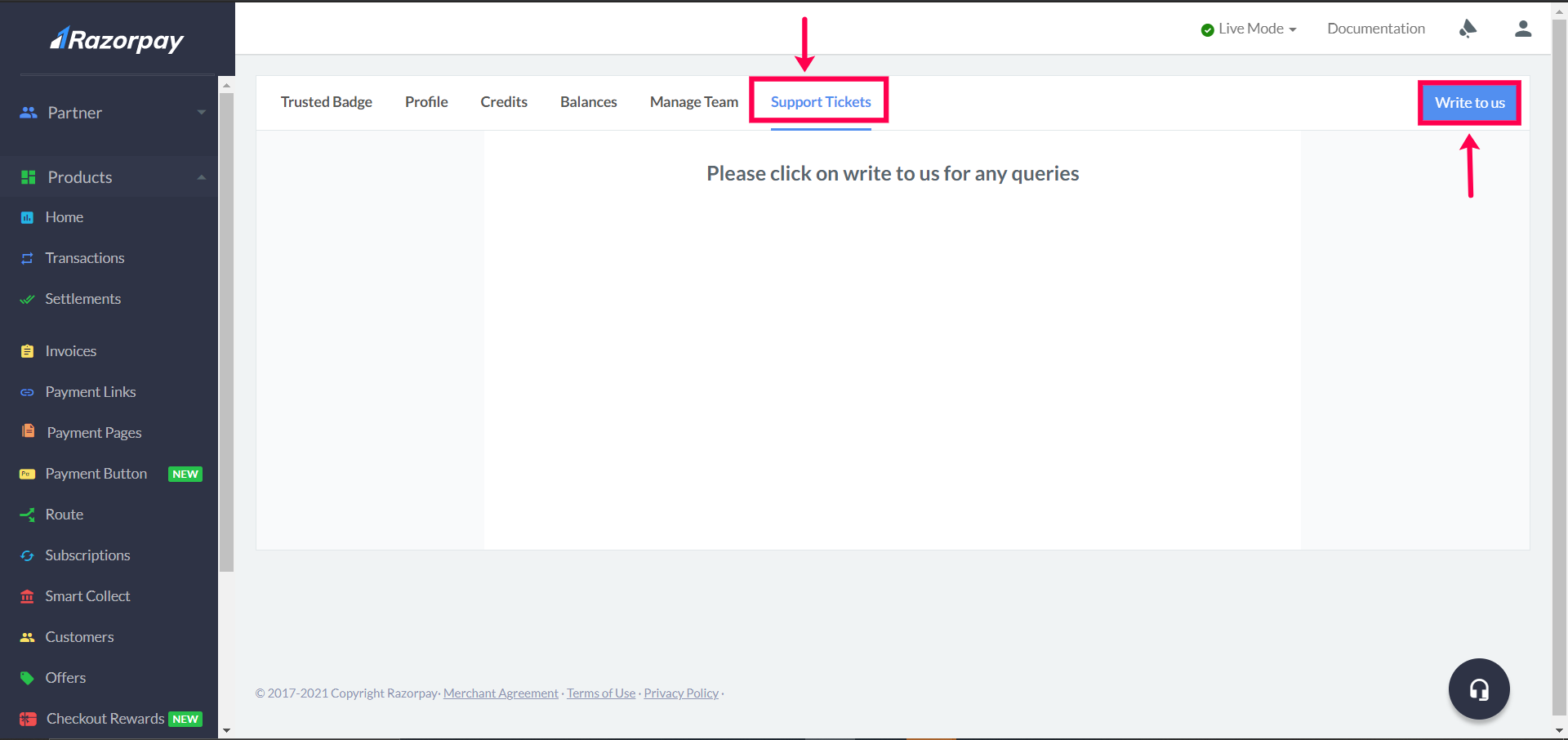Click the Route split-arrow icon

coord(27,515)
